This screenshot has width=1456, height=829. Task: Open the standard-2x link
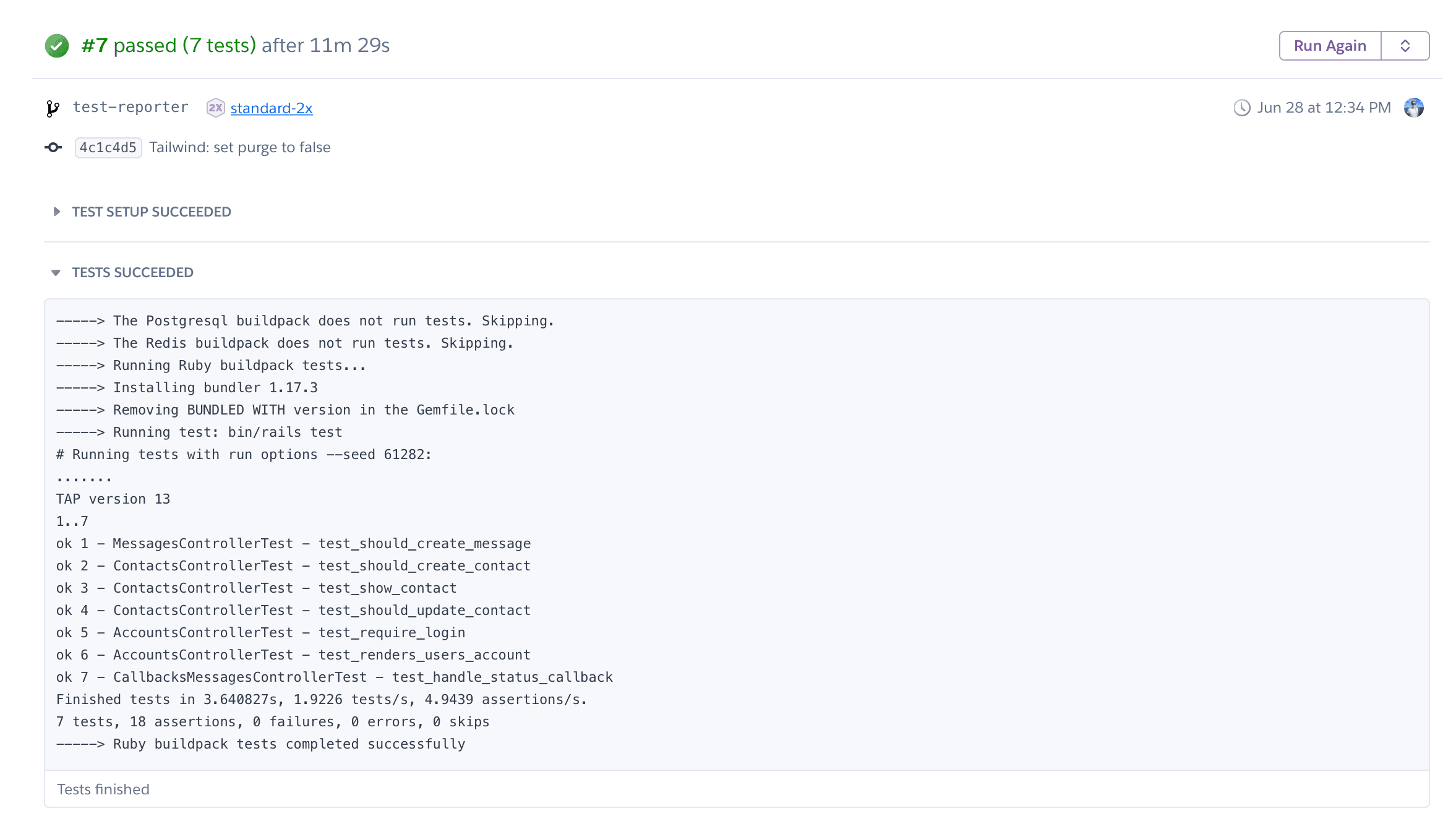[271, 108]
